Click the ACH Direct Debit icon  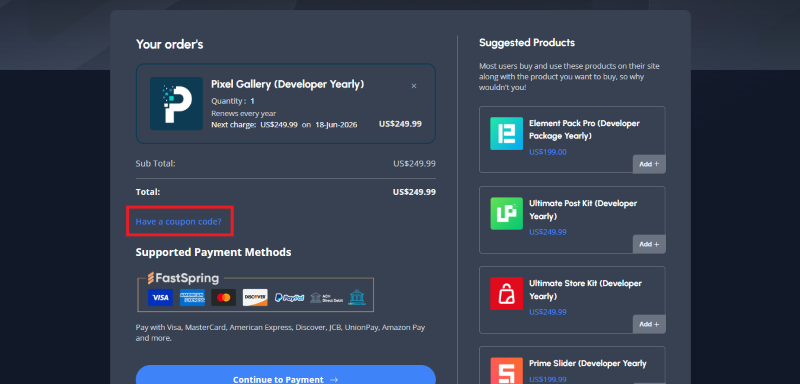[x=326, y=297]
